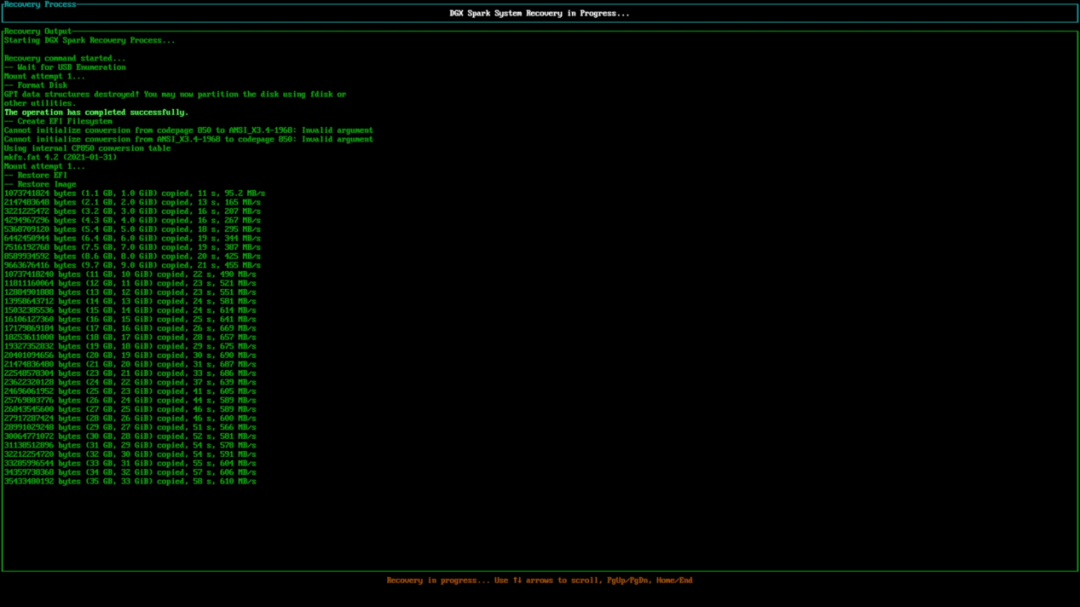This screenshot has height=607, width=1080.
Task: Click the "Recovery in progress..." footer hint
Action: coord(539,580)
